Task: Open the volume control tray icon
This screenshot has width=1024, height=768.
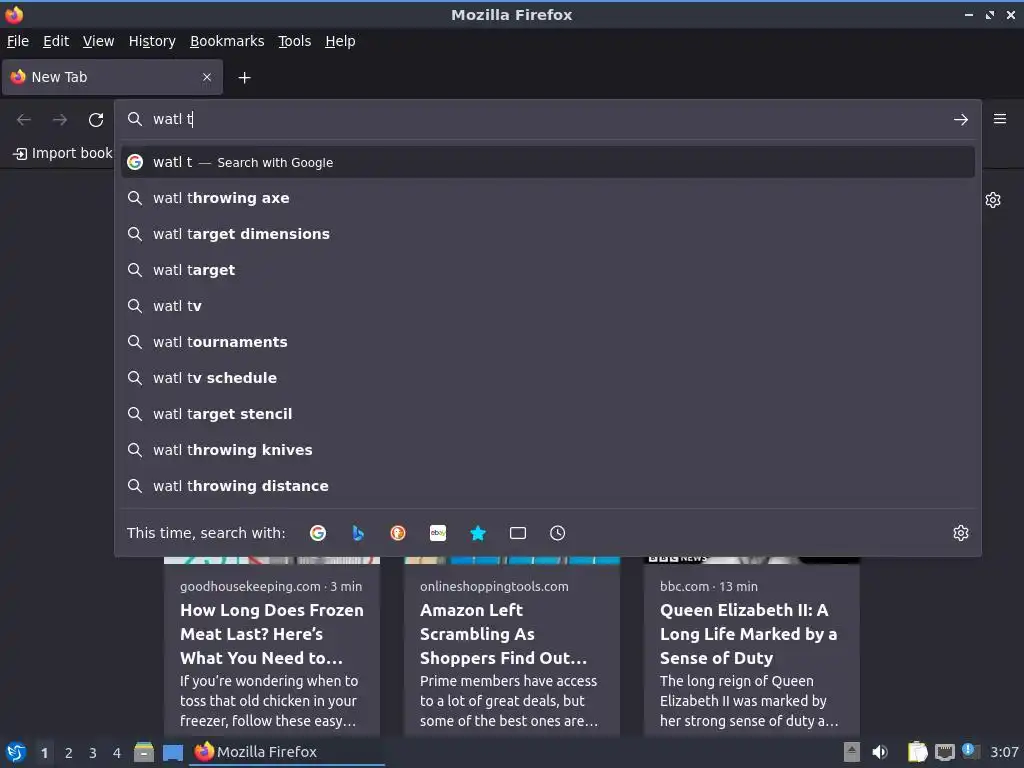Action: pos(880,752)
